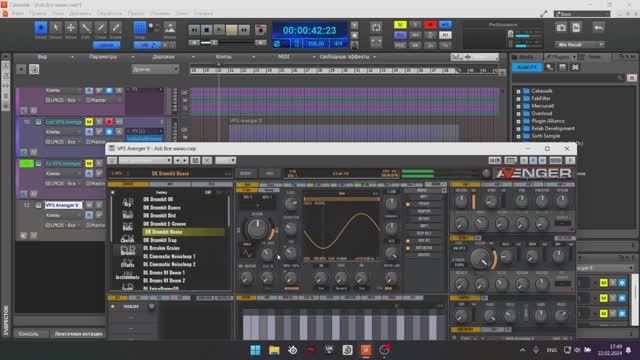640x360 pixels.
Task: Expand the FabFilter plugin folder
Action: tap(518, 98)
